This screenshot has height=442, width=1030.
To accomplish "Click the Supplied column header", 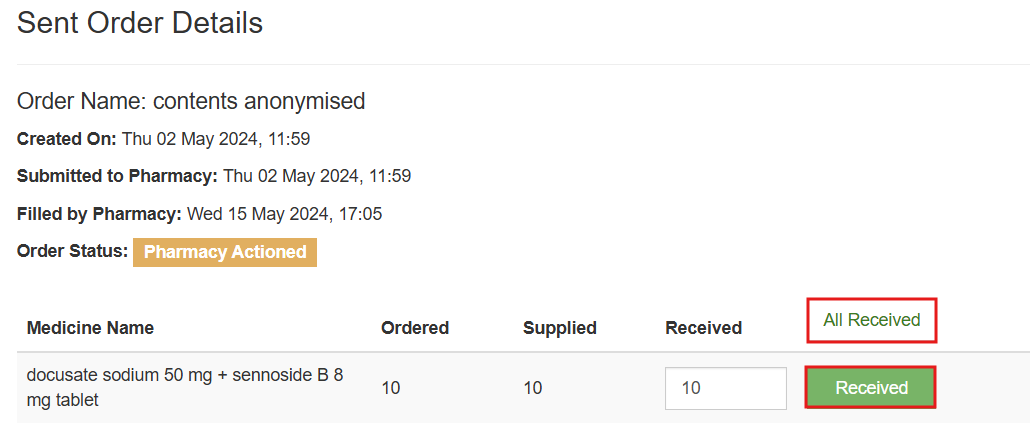I will click(x=559, y=328).
